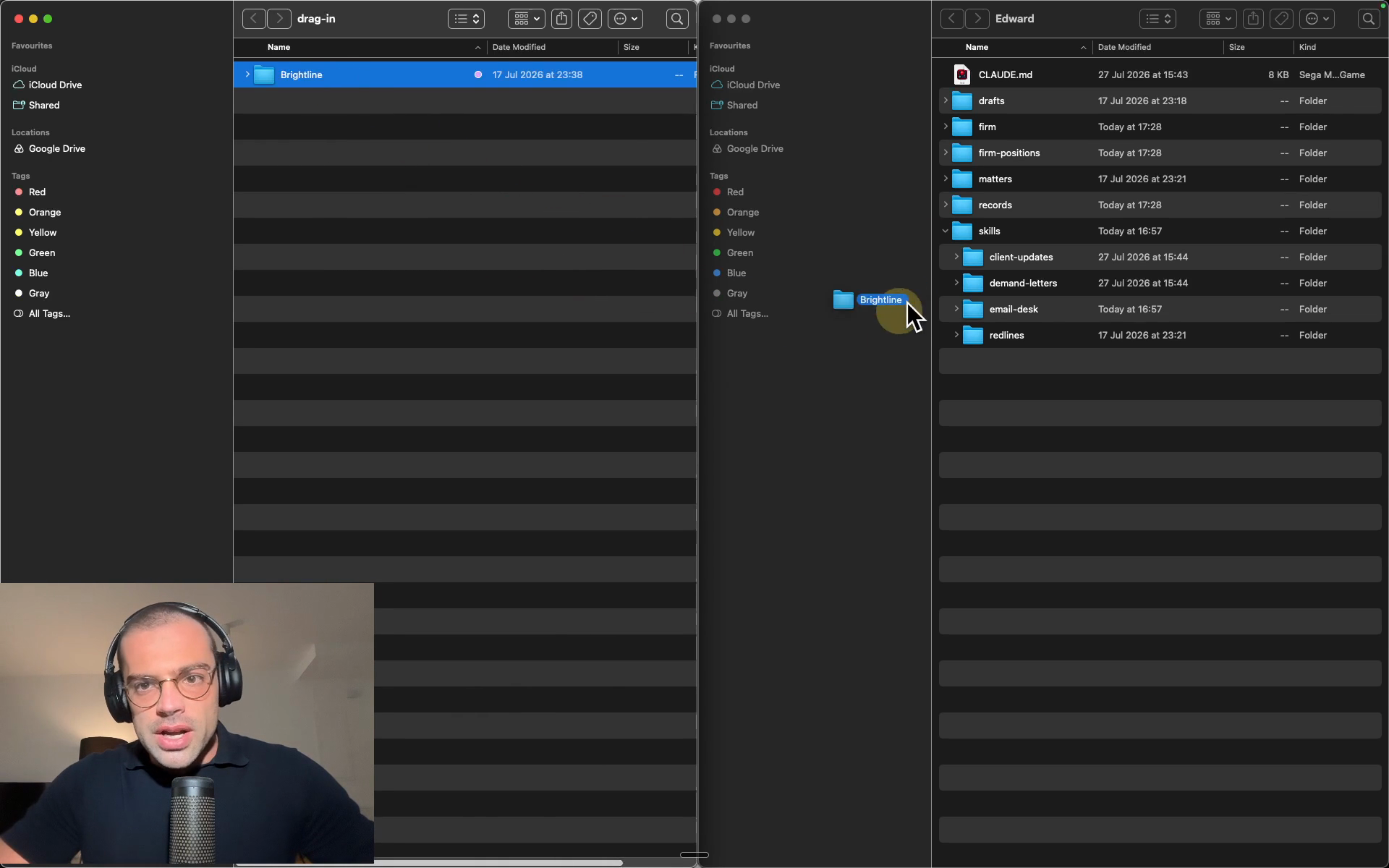
Task: Open search in the drag-in window
Action: pos(677,19)
